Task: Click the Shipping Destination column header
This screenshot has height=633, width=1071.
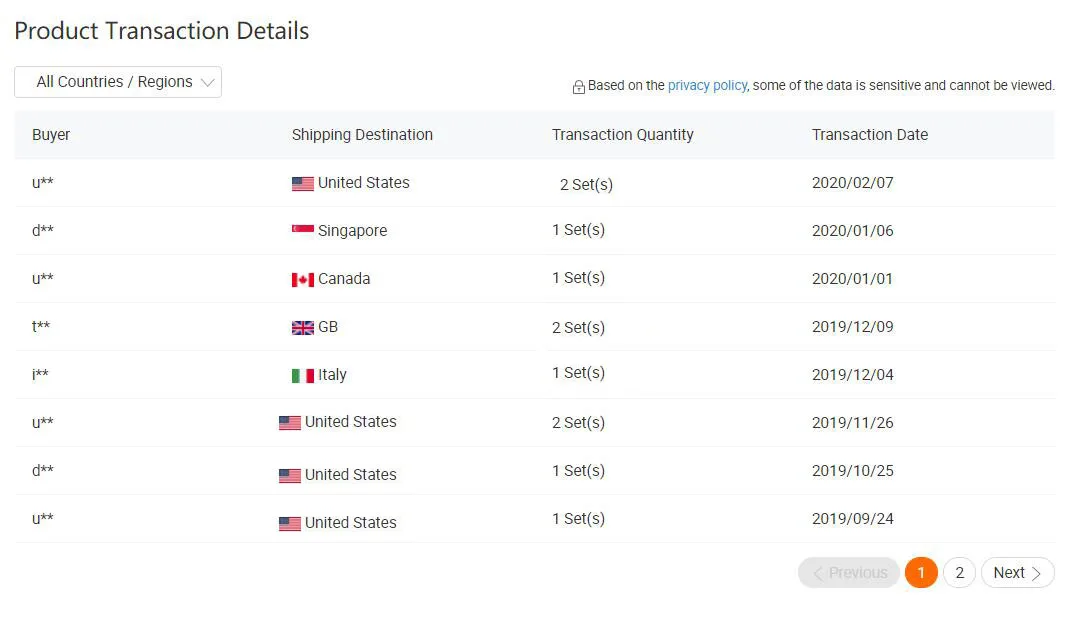Action: pyautogui.click(x=362, y=135)
